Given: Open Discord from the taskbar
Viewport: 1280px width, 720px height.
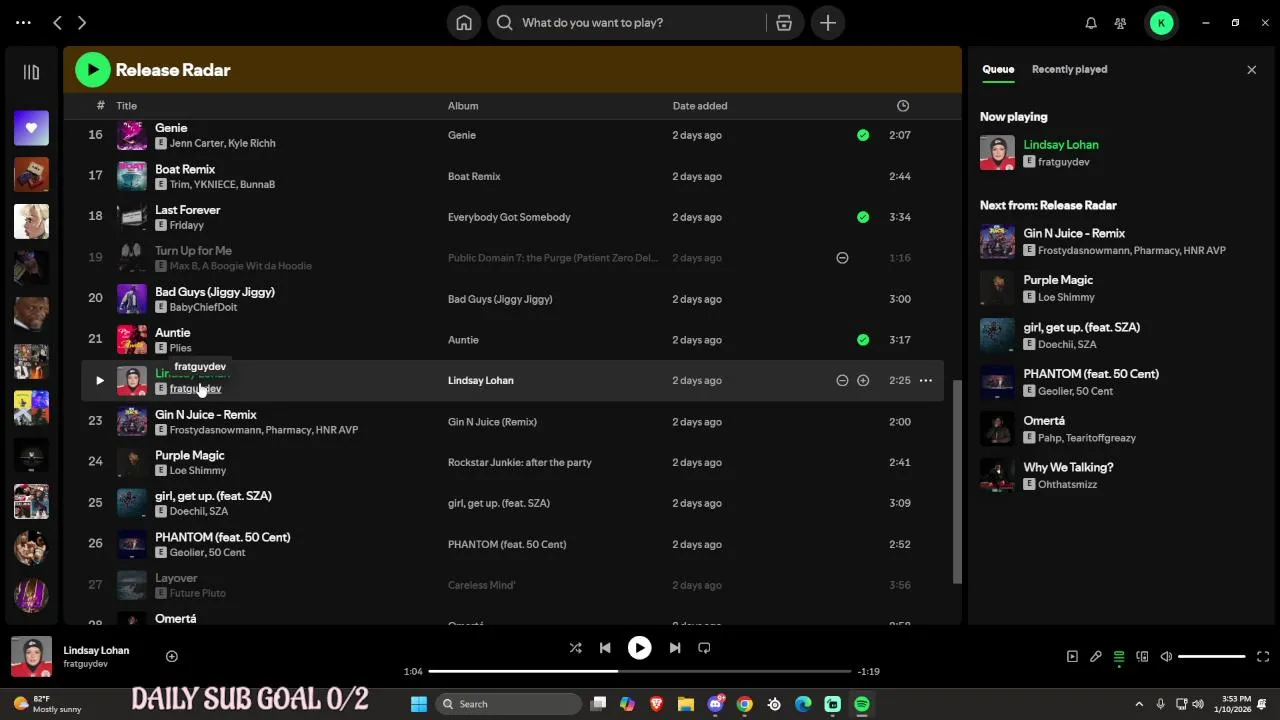Looking at the screenshot, I should pyautogui.click(x=716, y=704).
